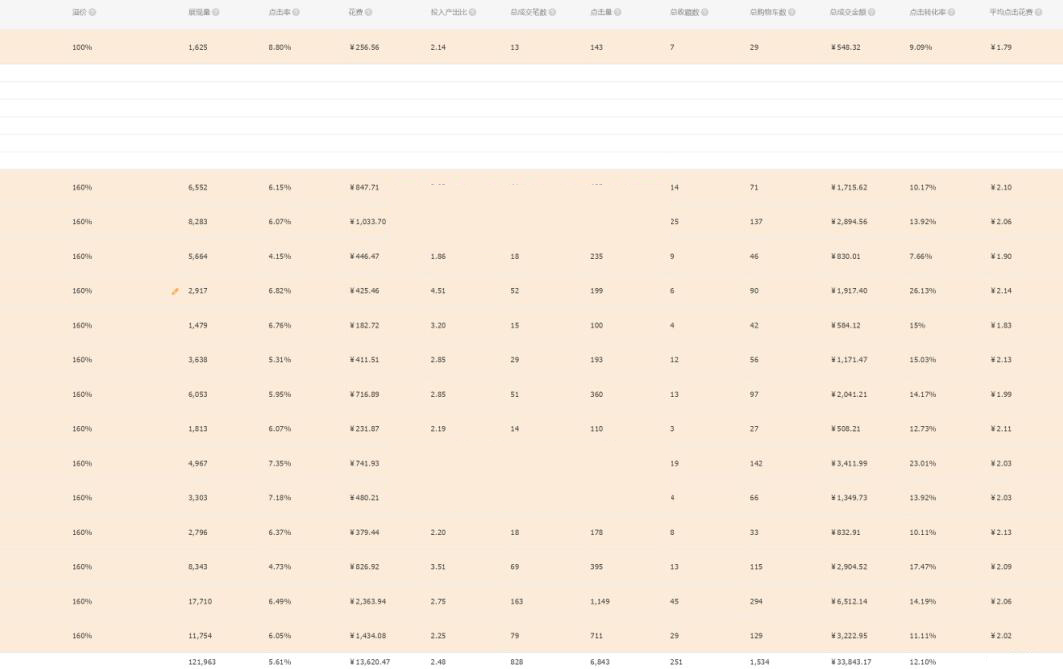
Task: Click the help icon beside 点击转化率 header
Action: (x=952, y=12)
